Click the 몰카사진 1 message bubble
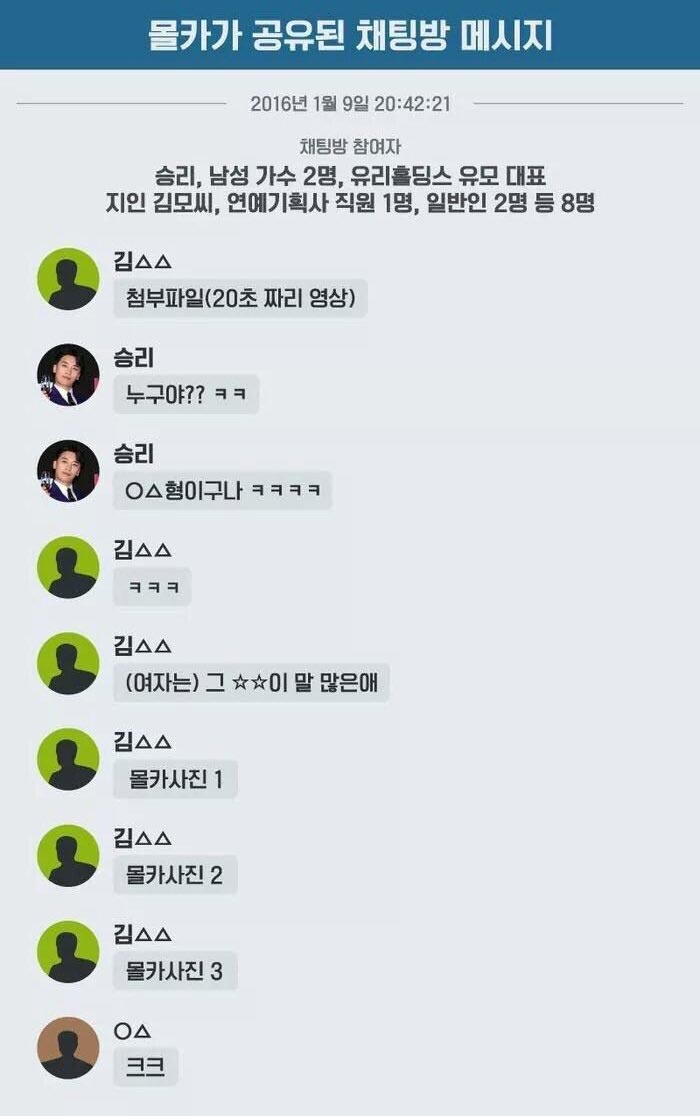 175,779
